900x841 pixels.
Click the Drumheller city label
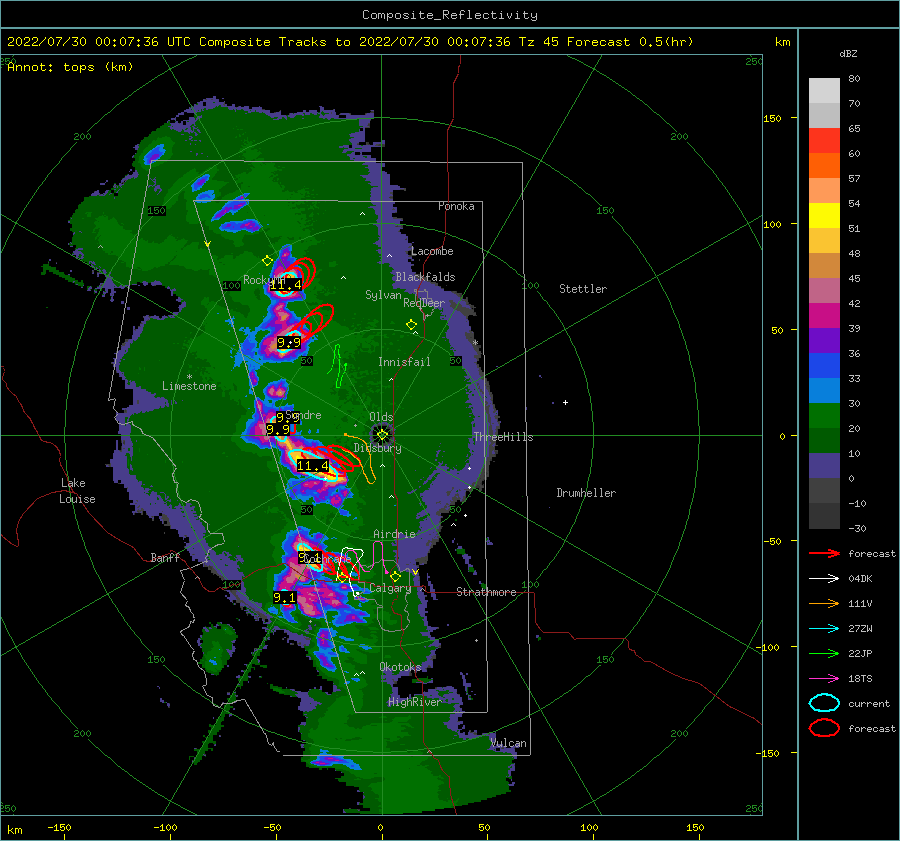pyautogui.click(x=586, y=493)
